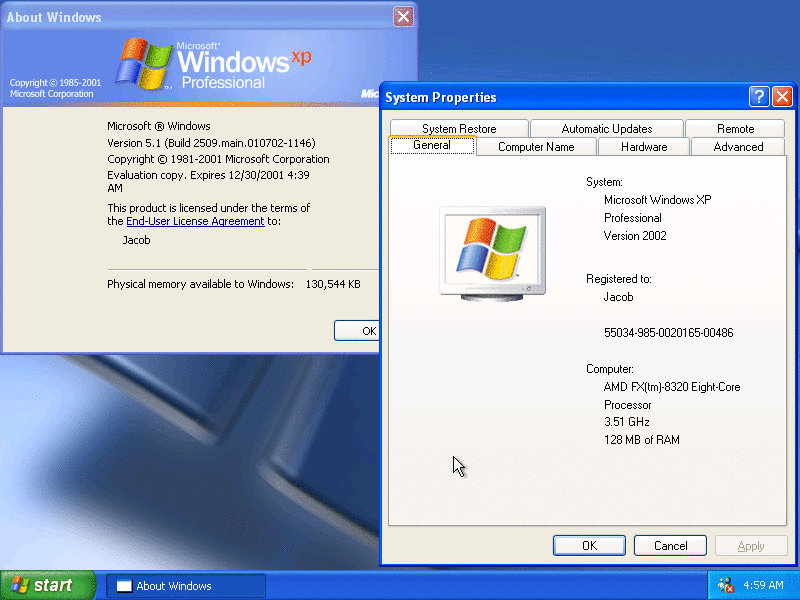Click the product ID 55034-985-0020165-00486
Screen dimensions: 800x600
point(668,333)
